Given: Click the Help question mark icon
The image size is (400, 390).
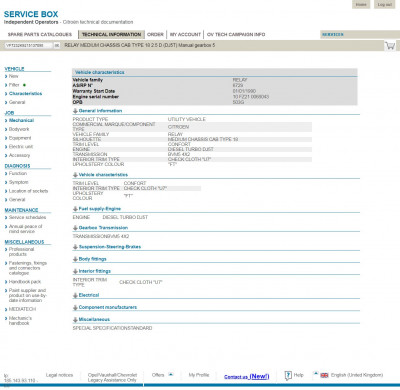Looking at the screenshot, I should pyautogui.click(x=288, y=375).
